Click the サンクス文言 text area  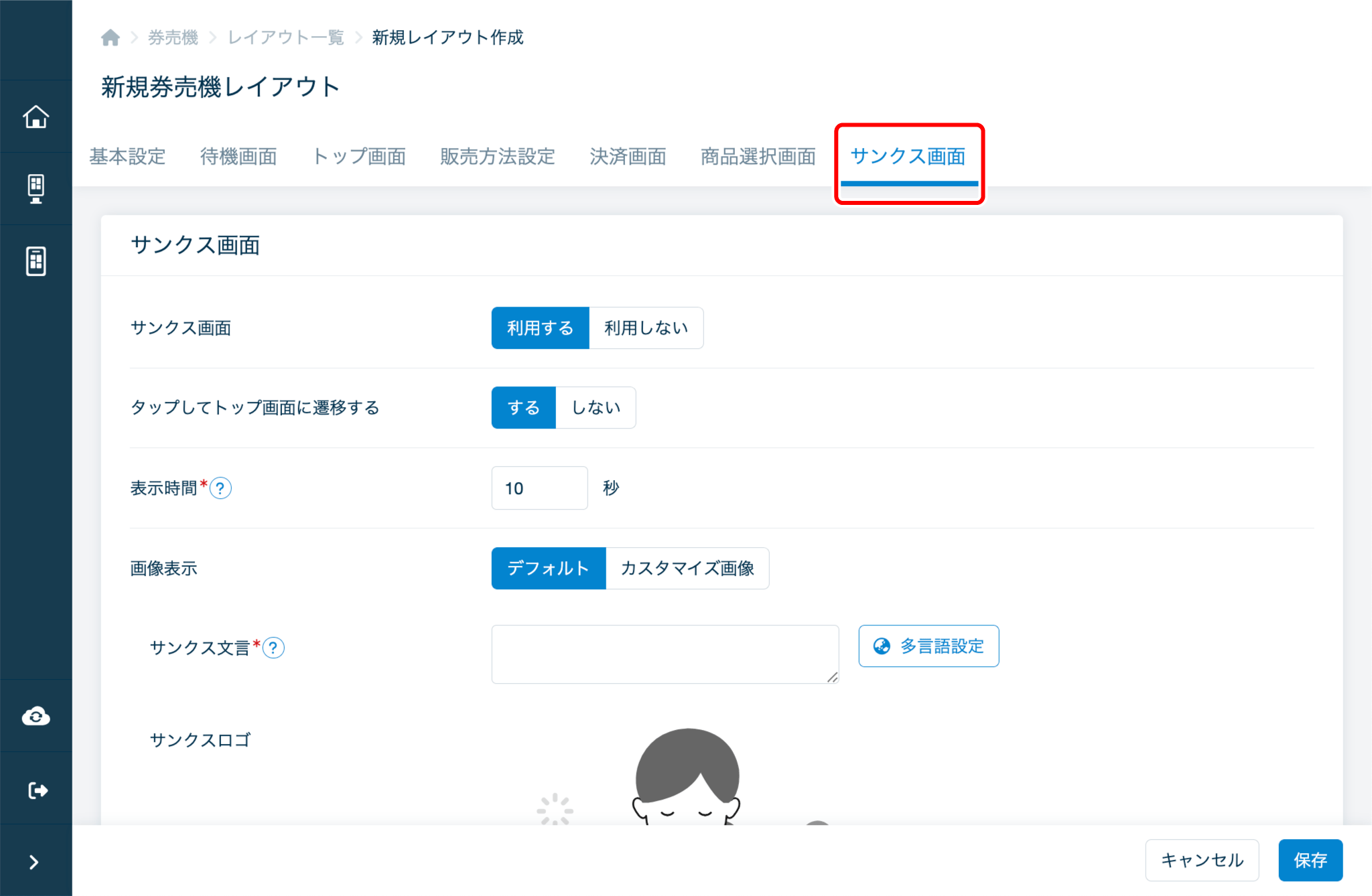pyautogui.click(x=665, y=654)
